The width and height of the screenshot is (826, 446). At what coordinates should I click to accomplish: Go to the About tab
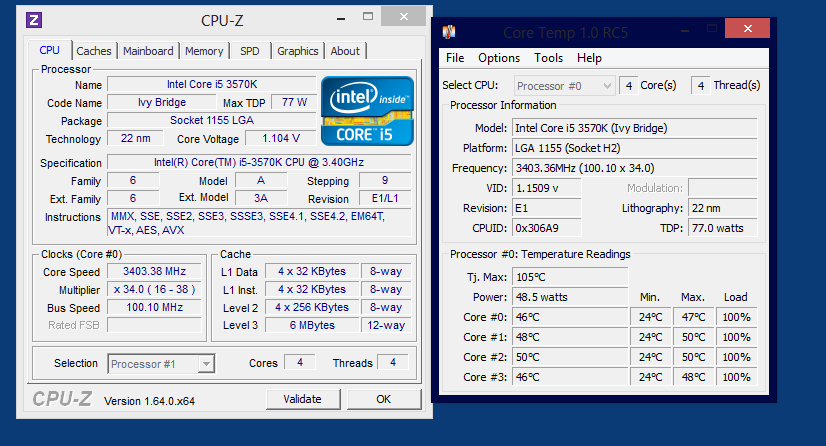(x=345, y=51)
